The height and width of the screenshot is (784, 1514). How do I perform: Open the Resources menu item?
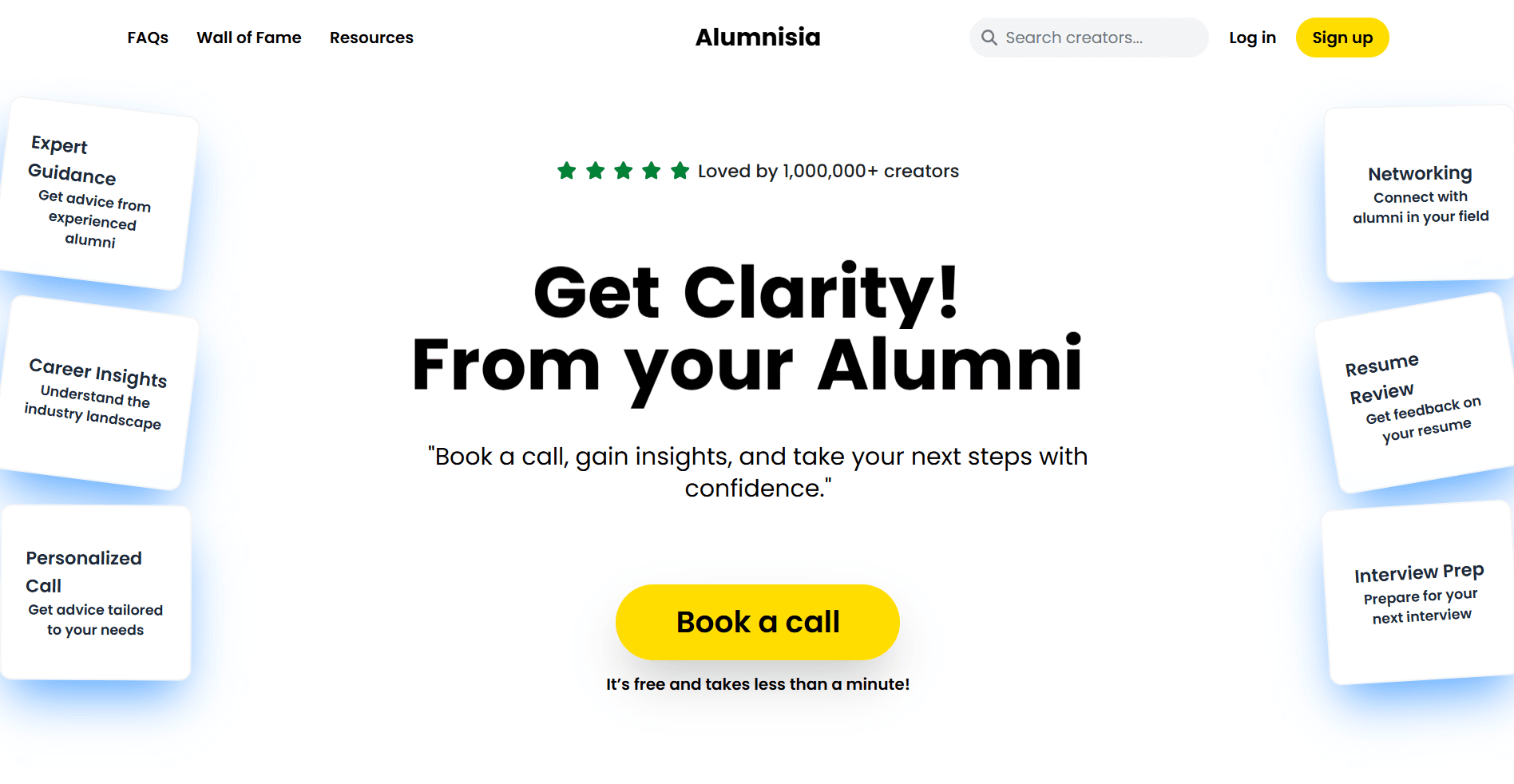[371, 38]
